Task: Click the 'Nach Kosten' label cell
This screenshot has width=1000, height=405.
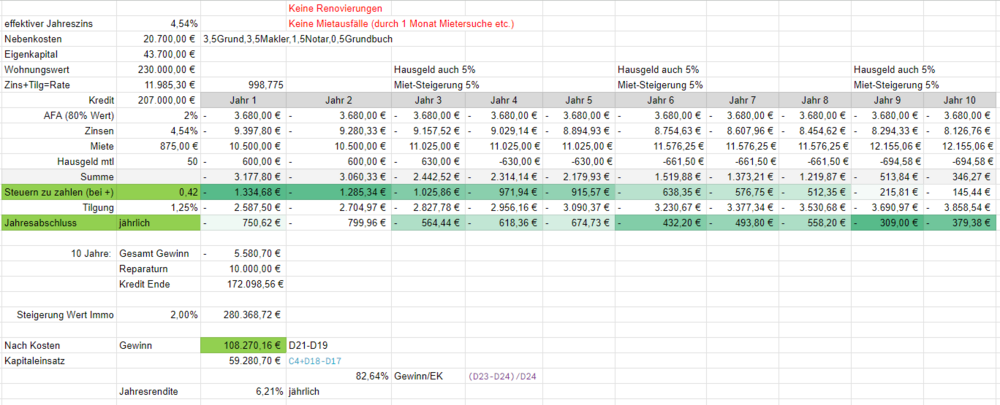Action: pyautogui.click(x=32, y=345)
